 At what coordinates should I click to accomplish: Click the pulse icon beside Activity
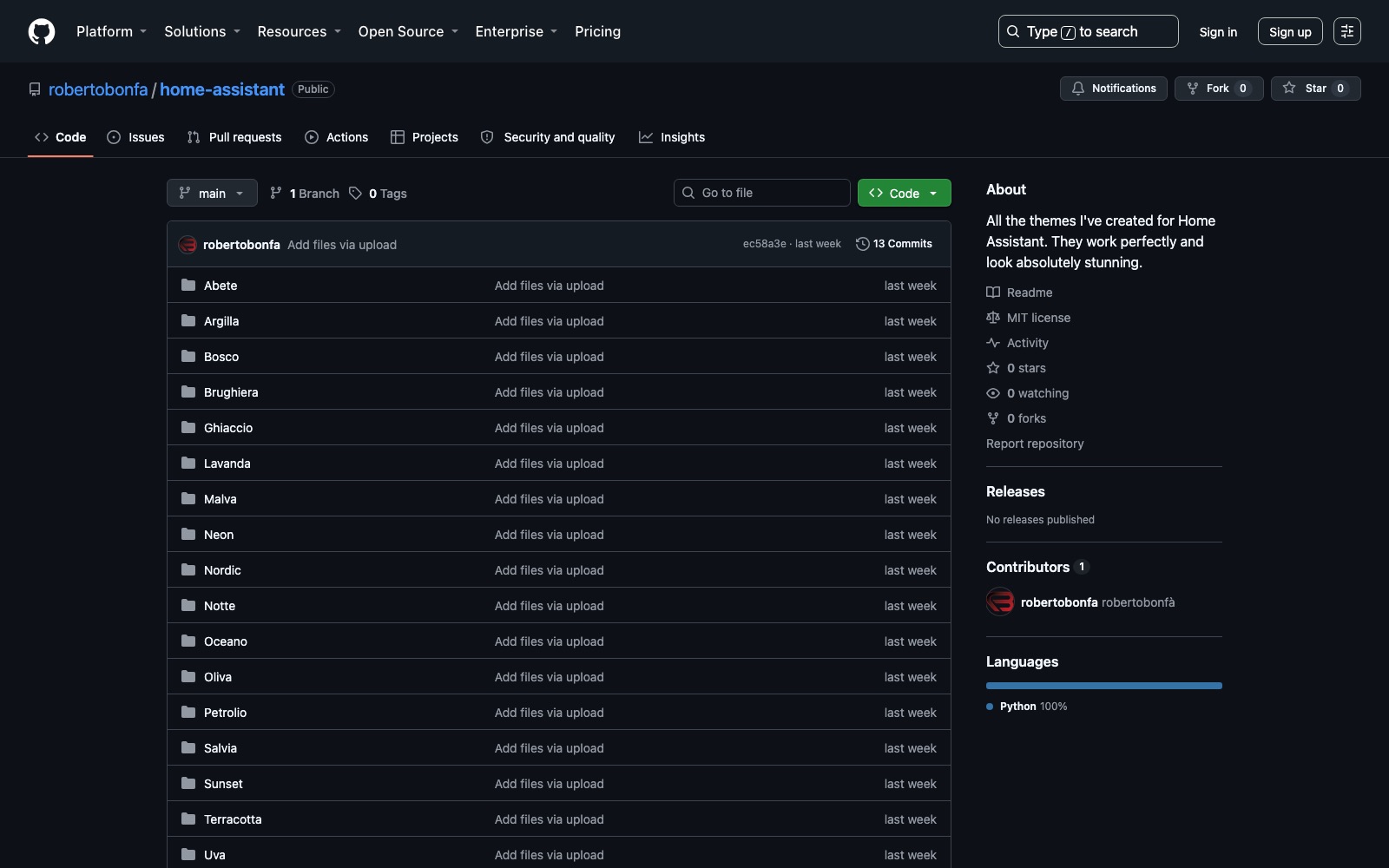click(x=993, y=343)
